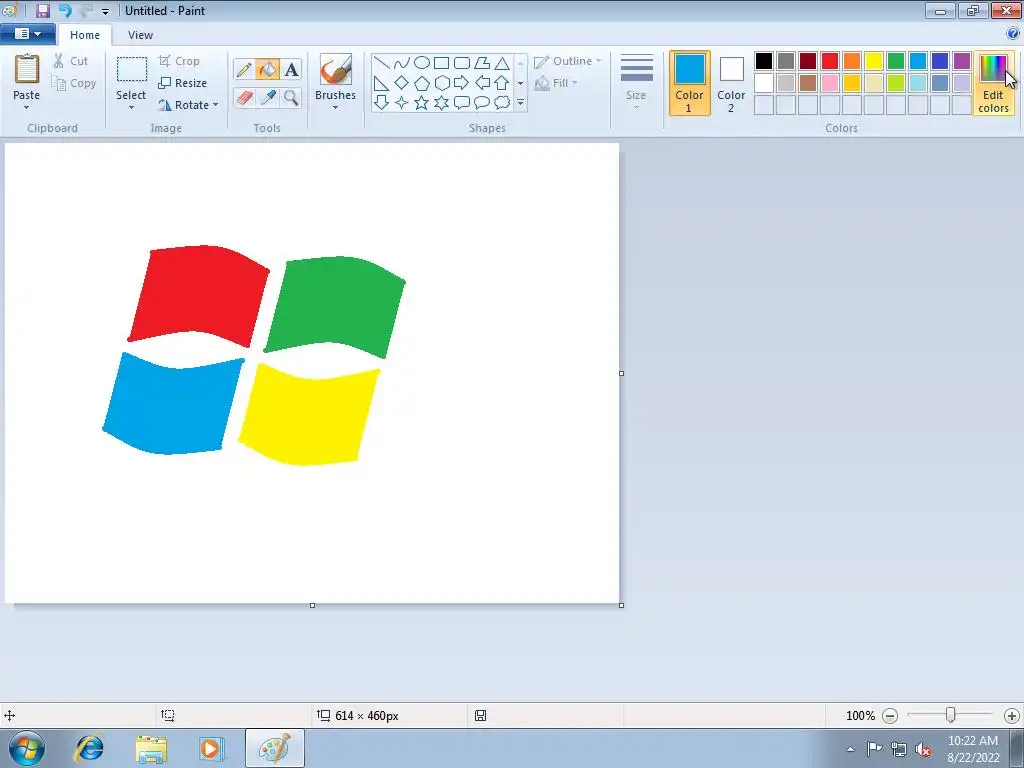Choose the Four-point star shape
The height and width of the screenshot is (768, 1024).
(402, 103)
